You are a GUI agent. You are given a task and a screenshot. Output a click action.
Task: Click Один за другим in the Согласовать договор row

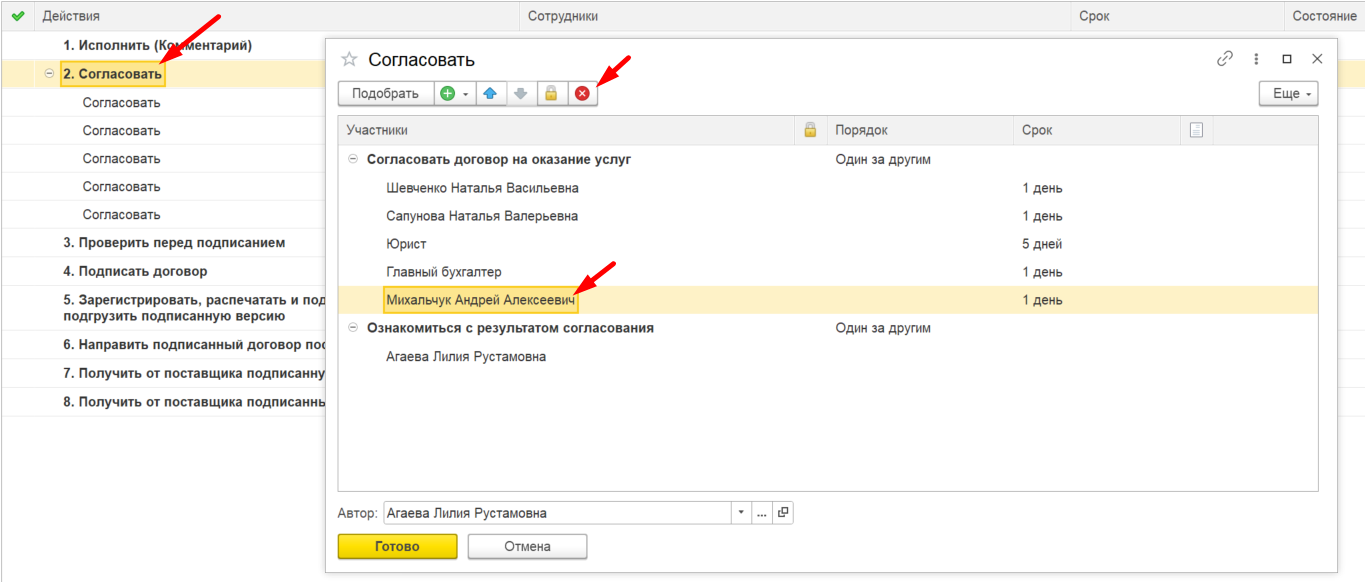pyautogui.click(x=883, y=159)
